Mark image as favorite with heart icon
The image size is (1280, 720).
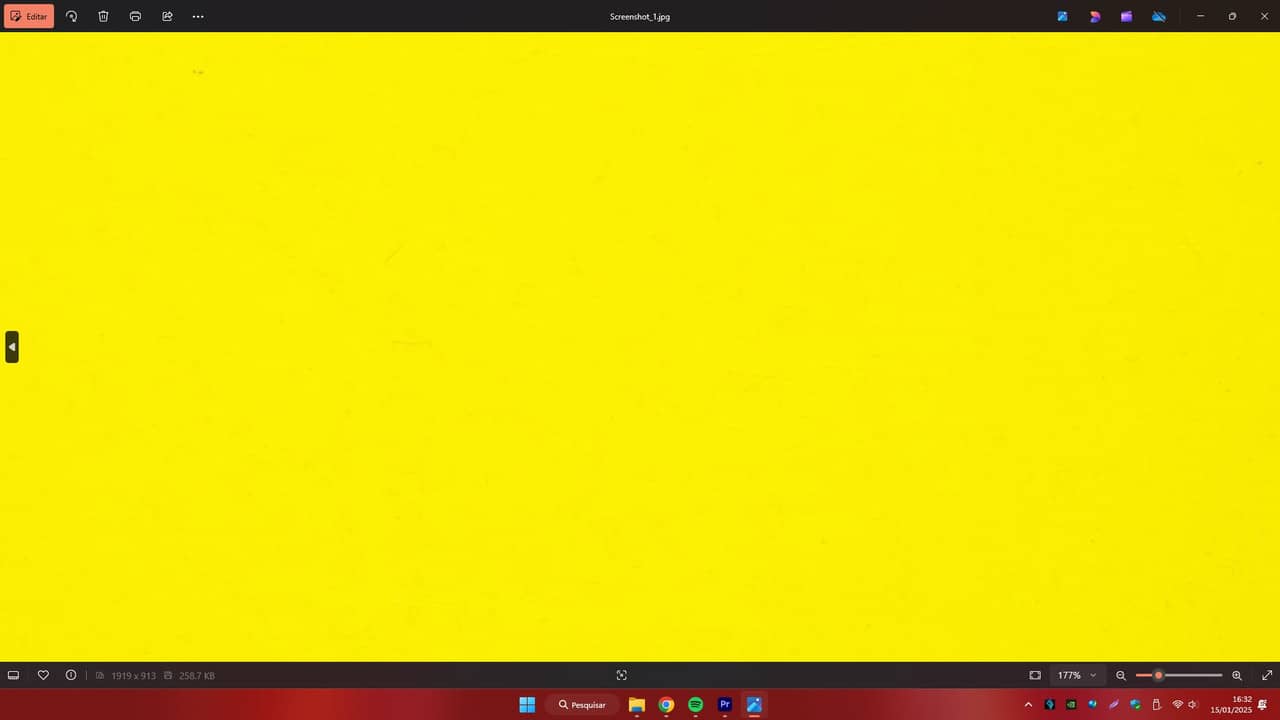[43, 675]
